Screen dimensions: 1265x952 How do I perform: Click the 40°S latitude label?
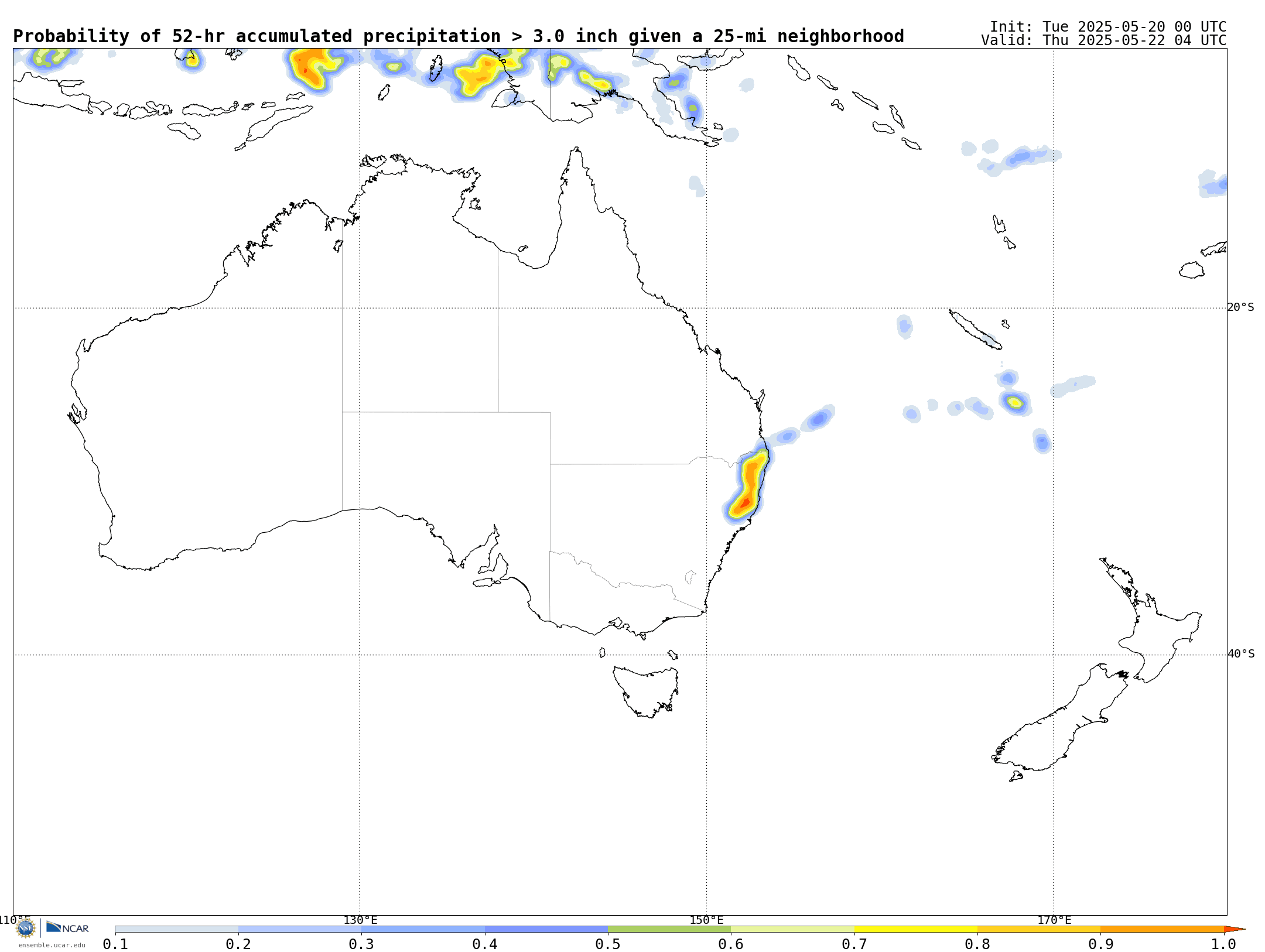1240,654
